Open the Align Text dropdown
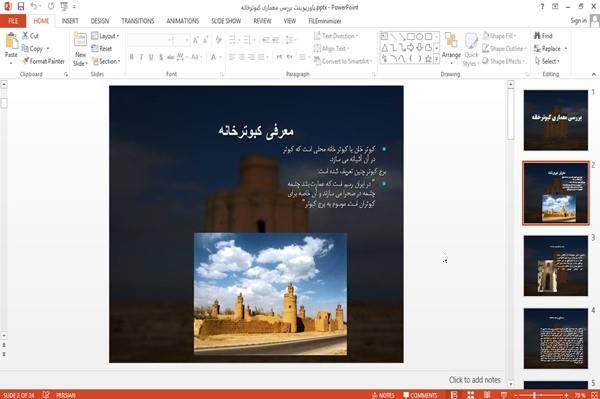 (331, 49)
